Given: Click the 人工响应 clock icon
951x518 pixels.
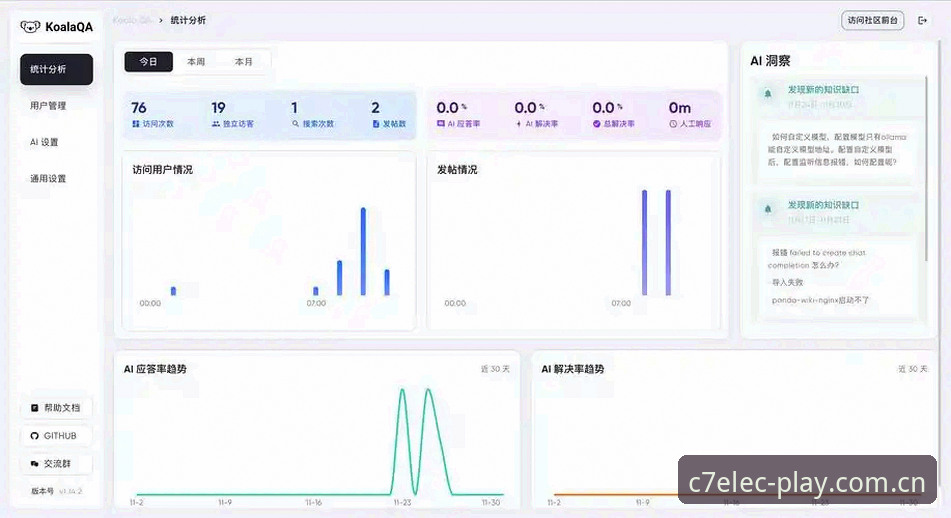Looking at the screenshot, I should pyautogui.click(x=673, y=124).
